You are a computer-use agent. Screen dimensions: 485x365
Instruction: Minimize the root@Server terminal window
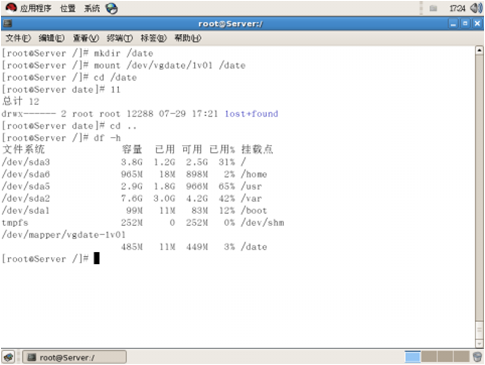pos(453,24)
